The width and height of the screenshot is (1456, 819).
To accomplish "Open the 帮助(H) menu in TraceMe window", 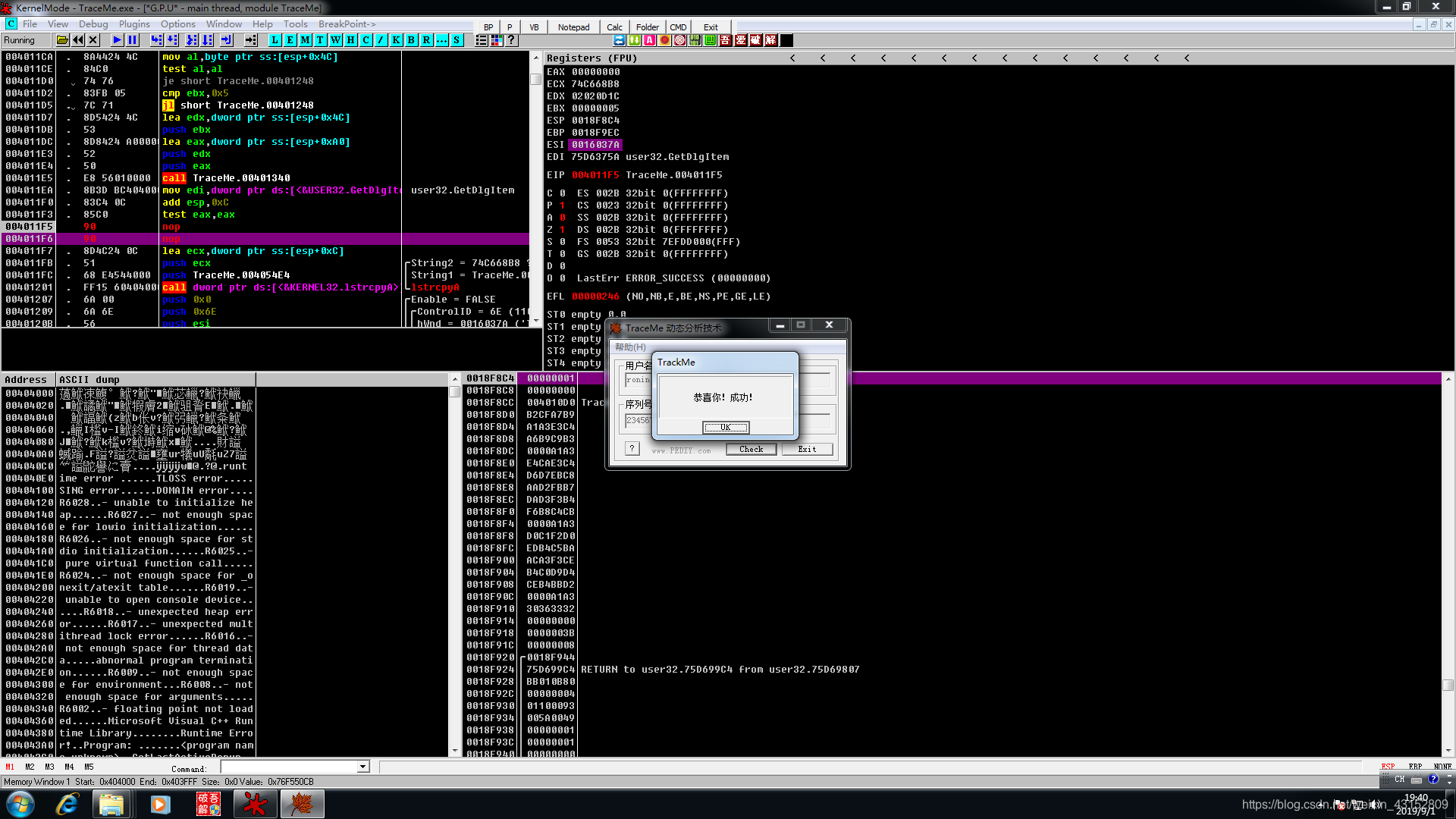I will click(630, 347).
